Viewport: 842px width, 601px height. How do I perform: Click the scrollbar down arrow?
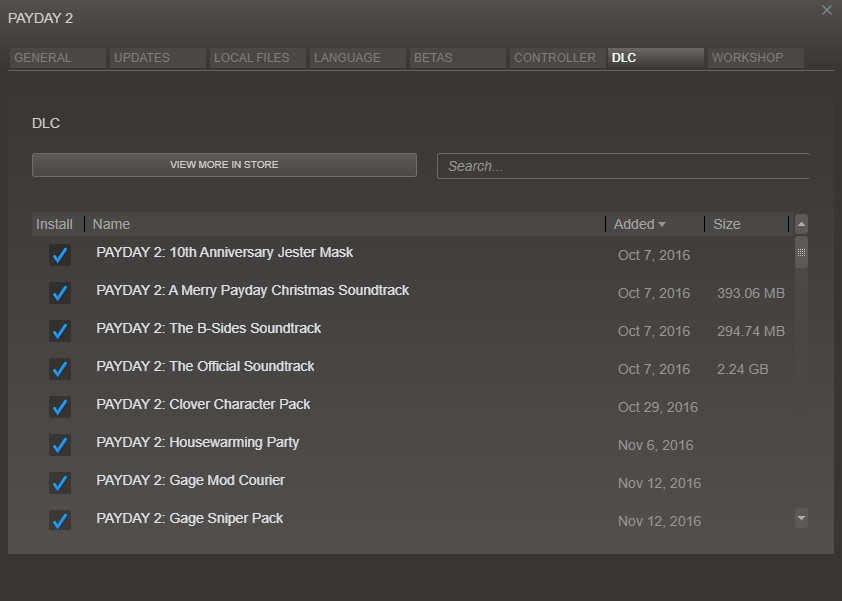[801, 519]
